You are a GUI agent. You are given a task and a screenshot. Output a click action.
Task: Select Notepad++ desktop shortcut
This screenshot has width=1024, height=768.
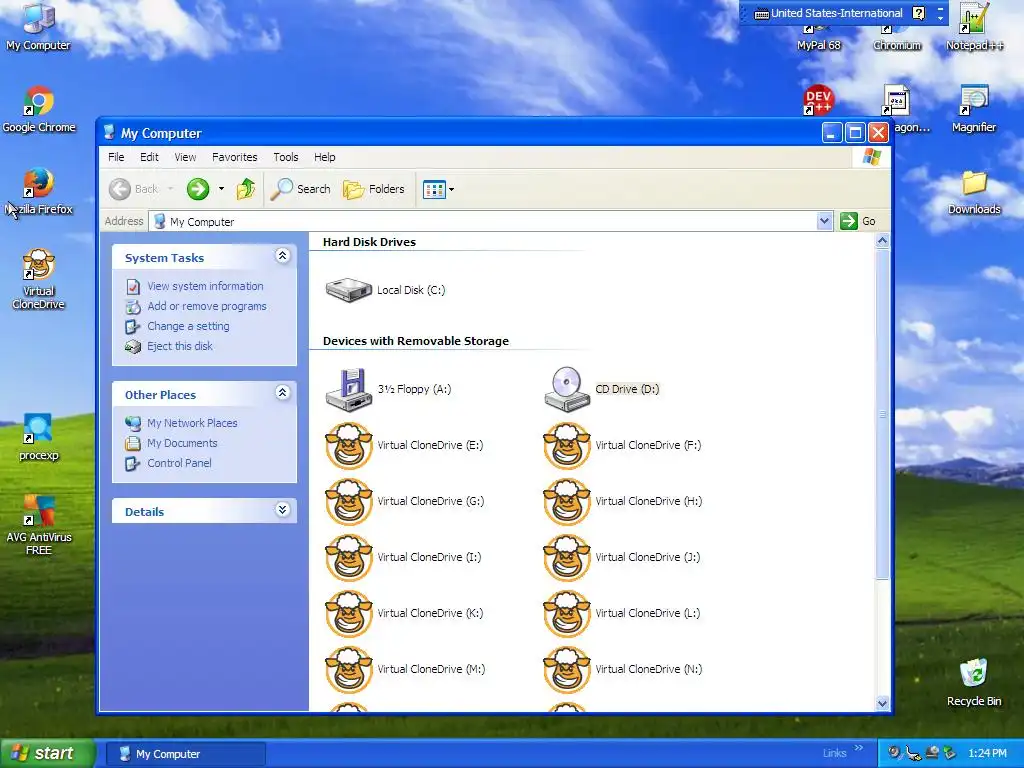974,27
